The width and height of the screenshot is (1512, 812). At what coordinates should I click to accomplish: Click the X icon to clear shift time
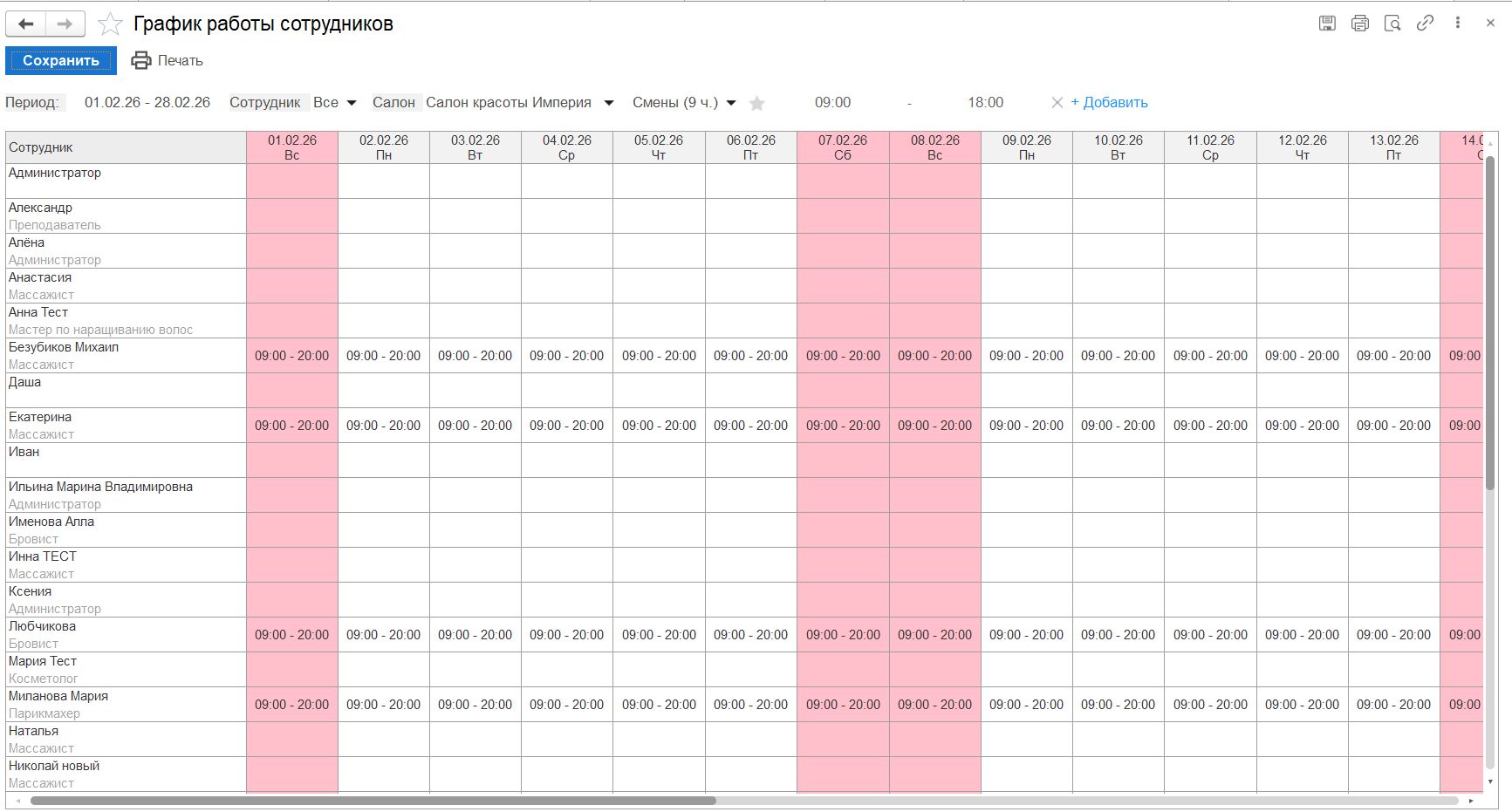[1057, 103]
